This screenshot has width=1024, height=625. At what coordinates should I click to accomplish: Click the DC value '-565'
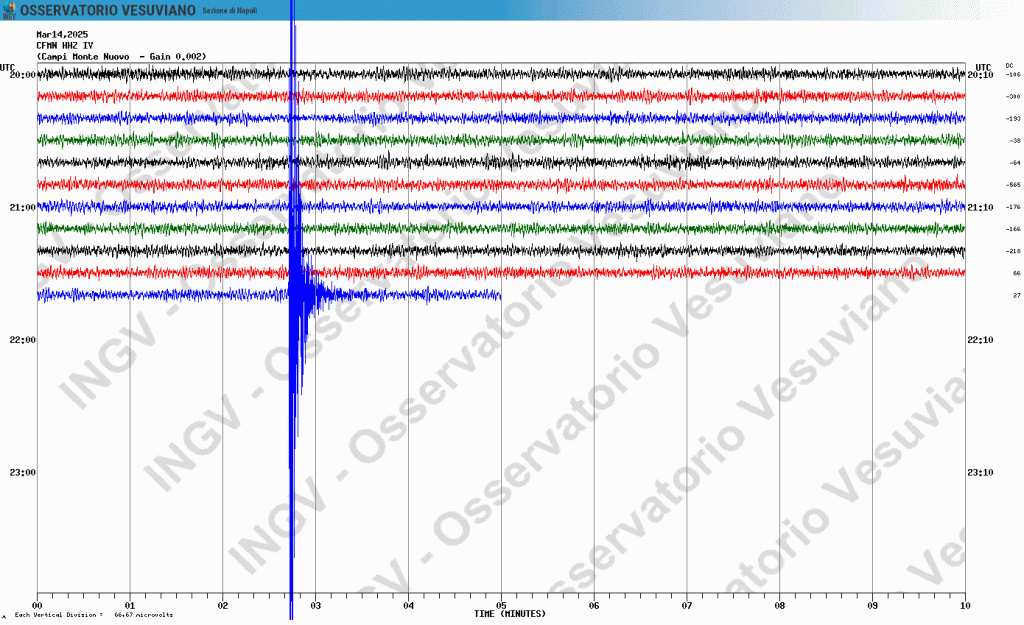(x=1014, y=185)
